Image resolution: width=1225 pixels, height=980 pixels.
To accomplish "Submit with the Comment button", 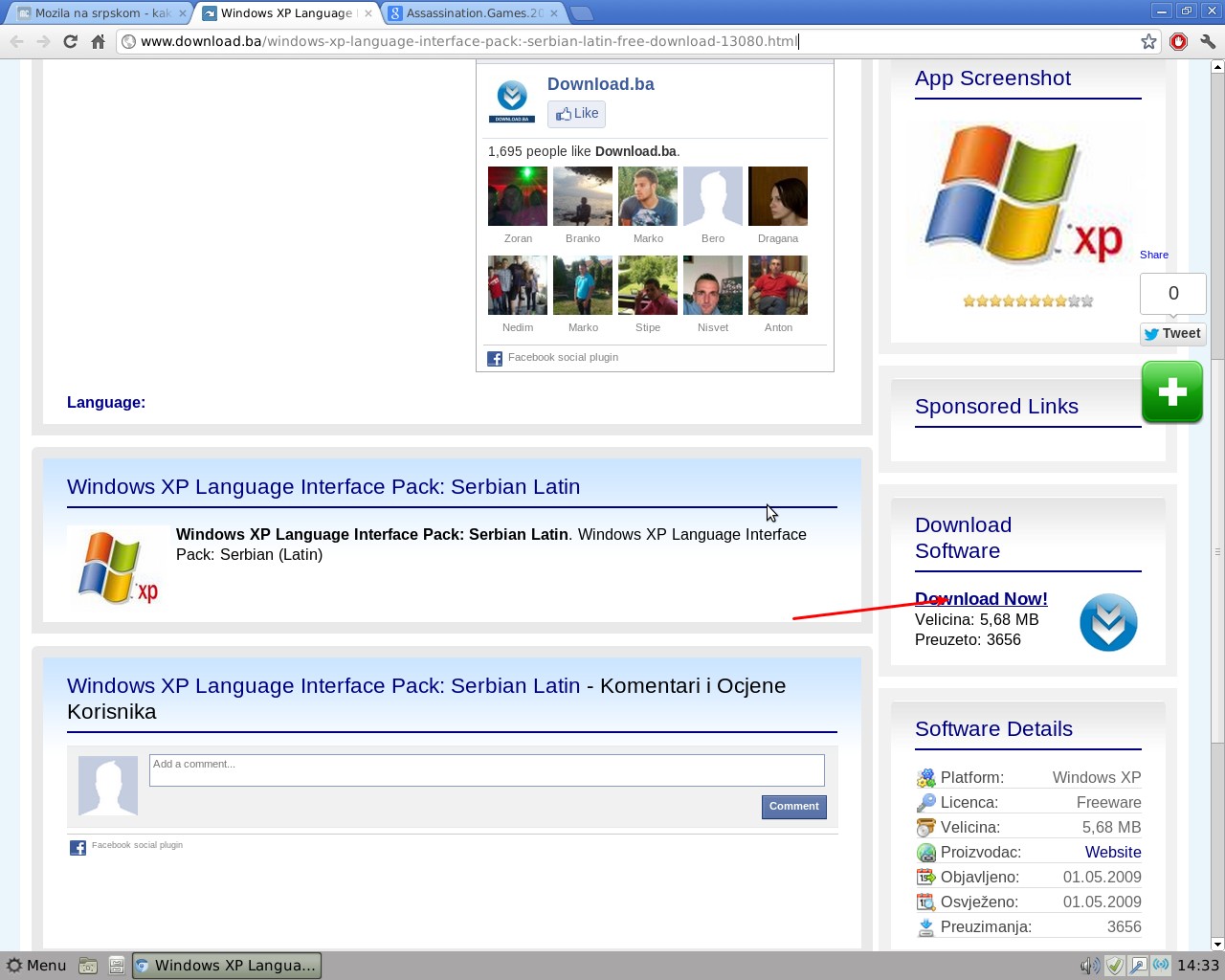I will pos(794,807).
